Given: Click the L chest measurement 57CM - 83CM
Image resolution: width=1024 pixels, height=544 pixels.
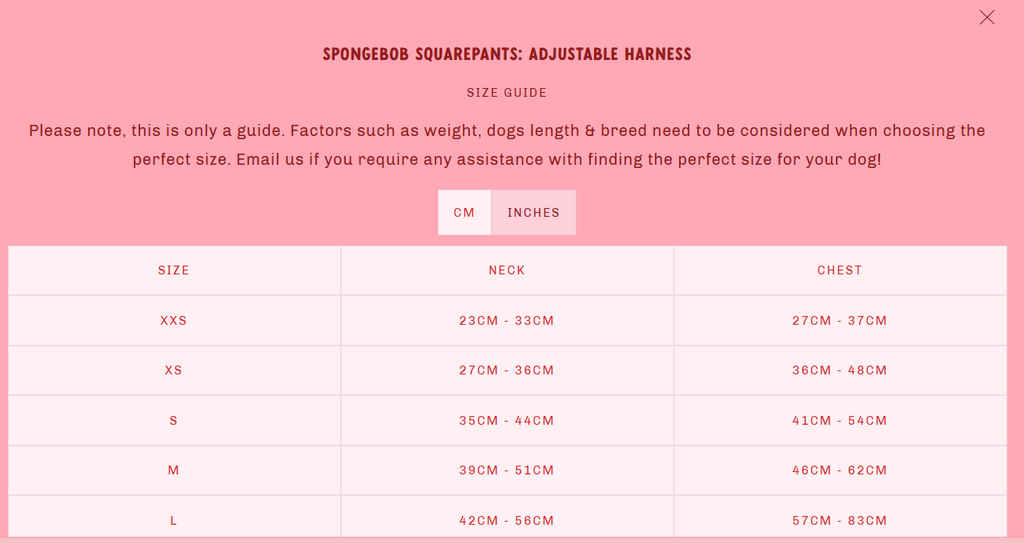Looking at the screenshot, I should click(x=840, y=520).
